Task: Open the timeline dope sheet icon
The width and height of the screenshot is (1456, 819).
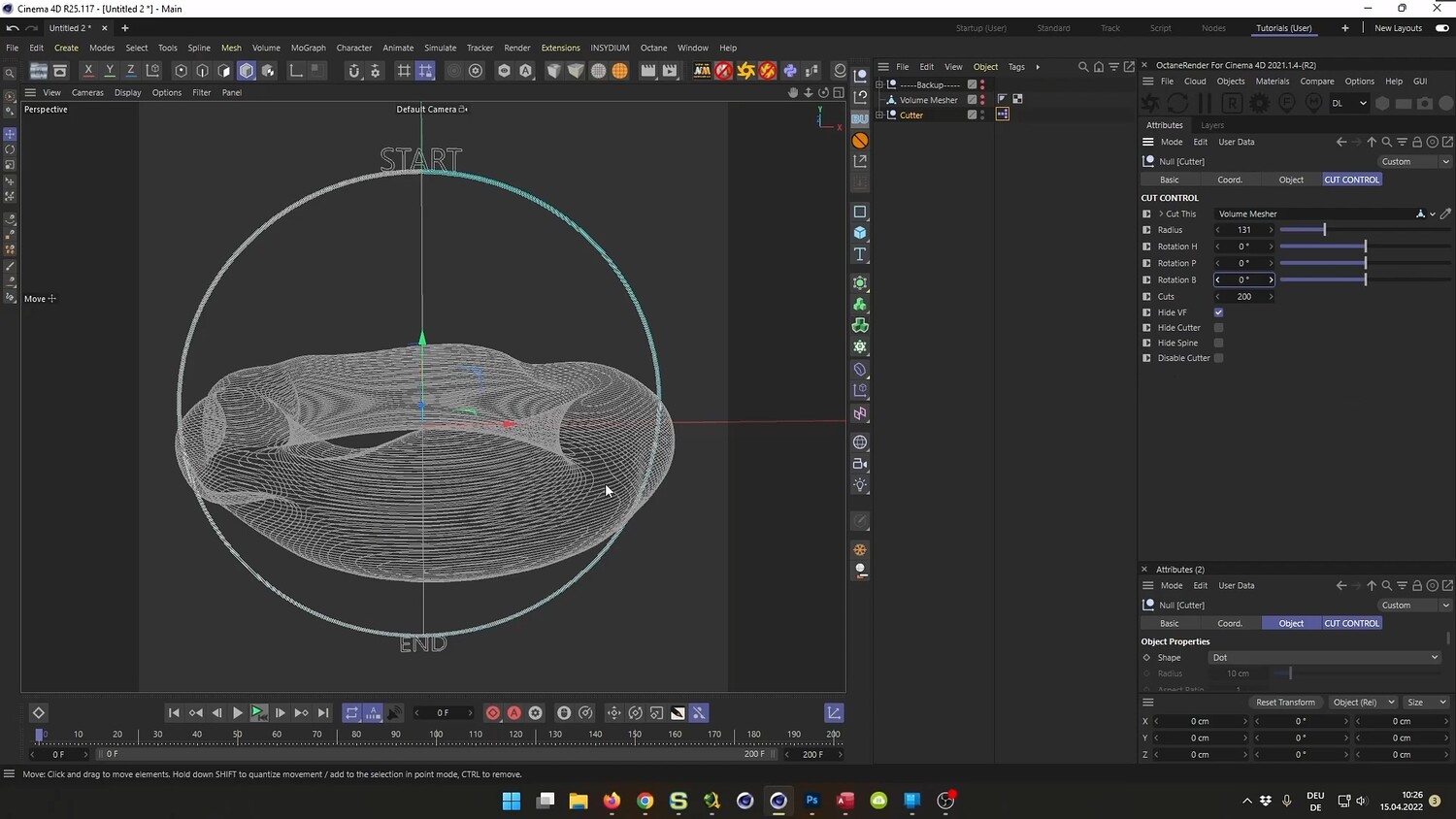Action: [834, 713]
